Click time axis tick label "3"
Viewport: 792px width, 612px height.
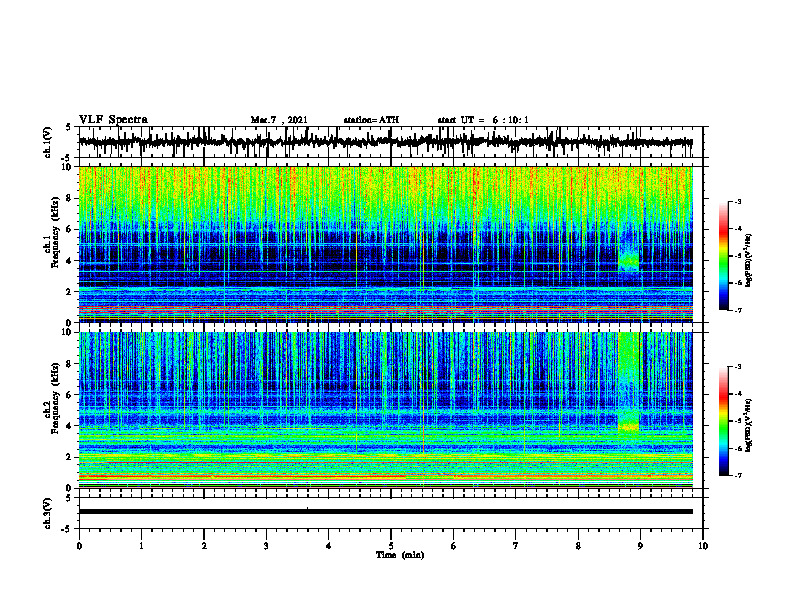pyautogui.click(x=266, y=546)
